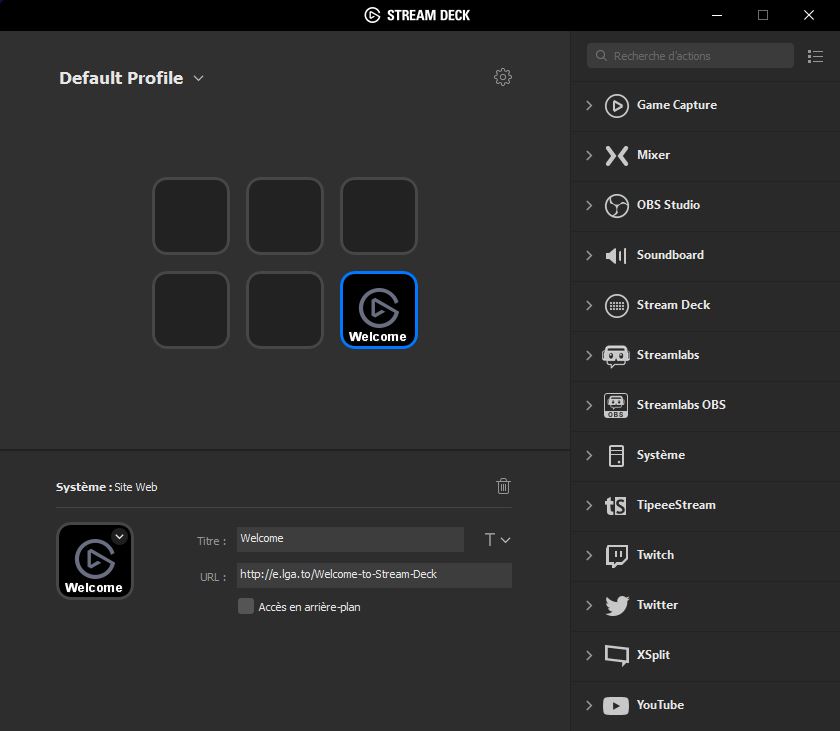840x731 pixels.
Task: Expand the TipeeeStream chevron
Action: click(589, 506)
